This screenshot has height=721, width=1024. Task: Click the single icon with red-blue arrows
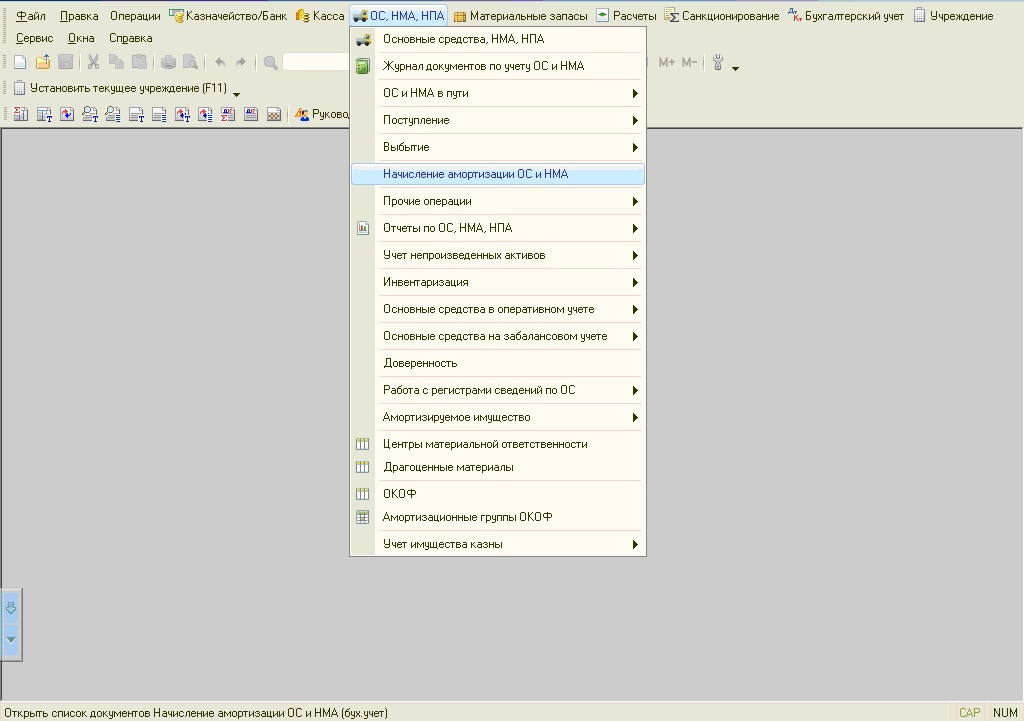(67, 114)
